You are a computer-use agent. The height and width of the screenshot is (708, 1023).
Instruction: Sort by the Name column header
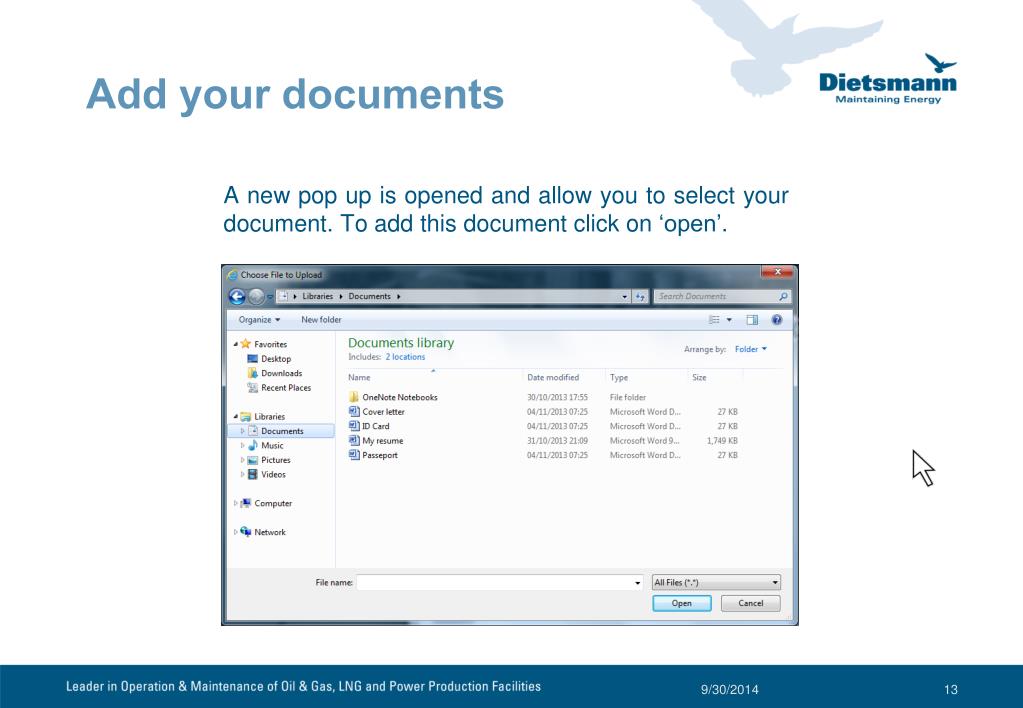pyautogui.click(x=359, y=377)
